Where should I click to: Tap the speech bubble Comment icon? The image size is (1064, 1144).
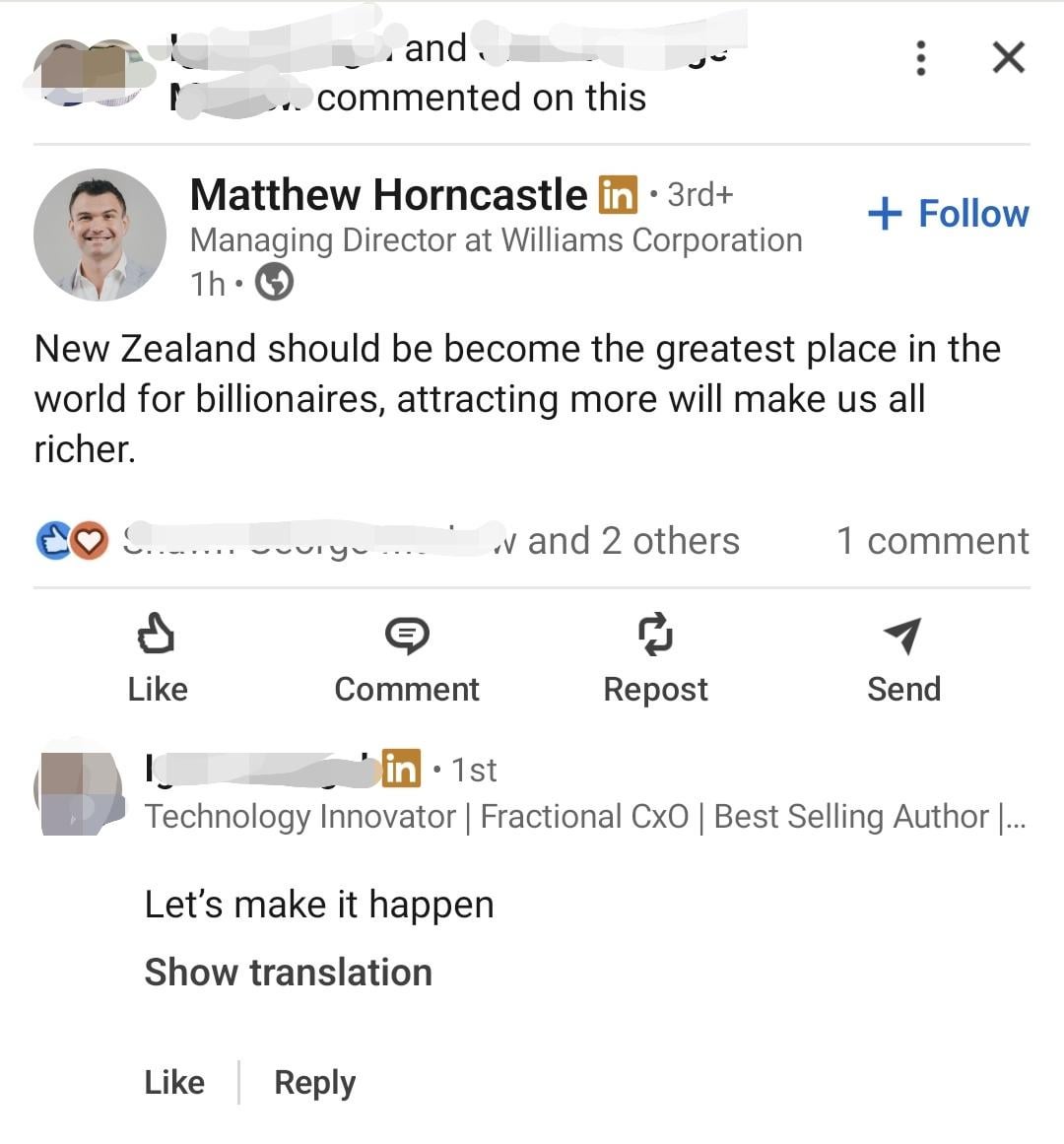(406, 636)
